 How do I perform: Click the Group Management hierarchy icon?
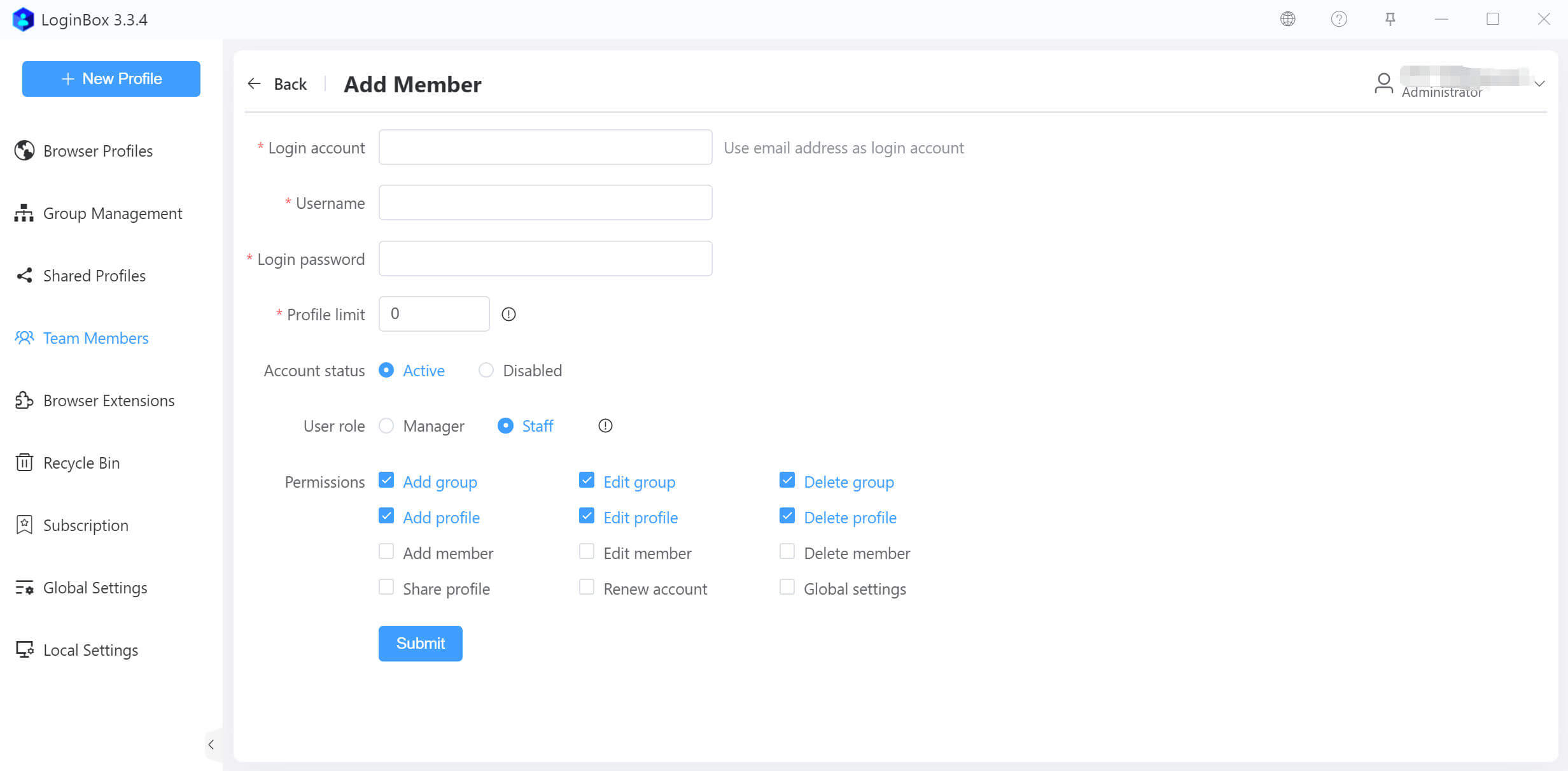[24, 213]
